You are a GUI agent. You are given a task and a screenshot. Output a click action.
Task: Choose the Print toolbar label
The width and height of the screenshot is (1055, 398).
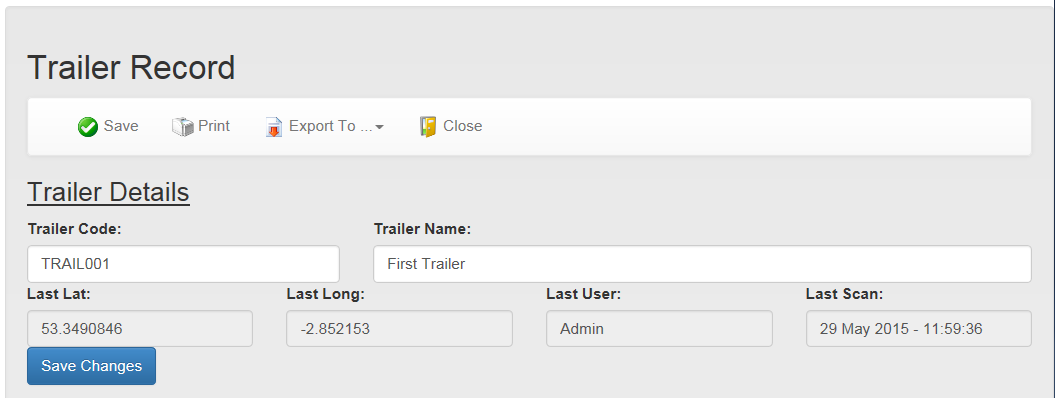click(214, 126)
